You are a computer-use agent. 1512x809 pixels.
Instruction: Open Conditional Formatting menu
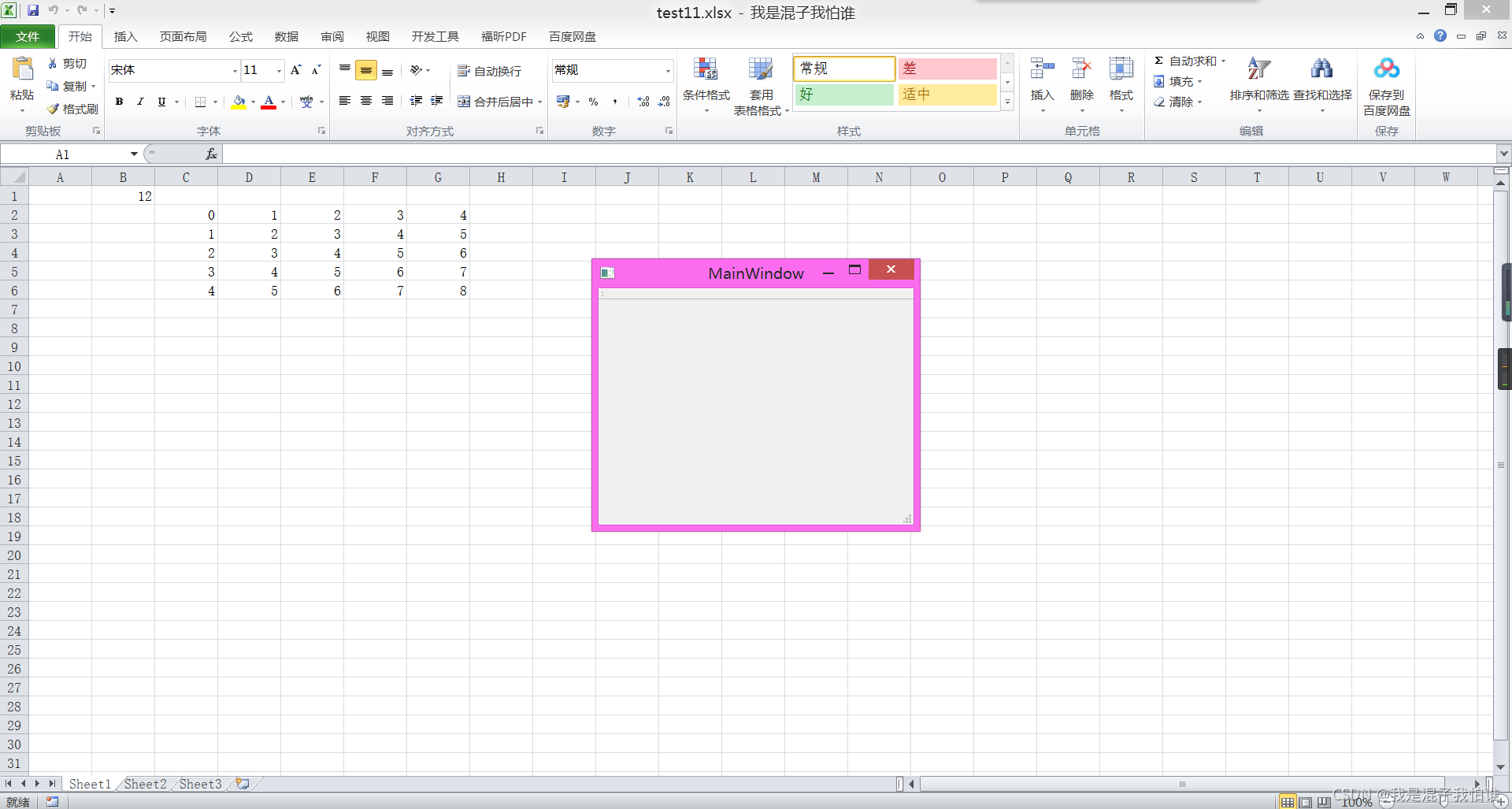(x=706, y=86)
